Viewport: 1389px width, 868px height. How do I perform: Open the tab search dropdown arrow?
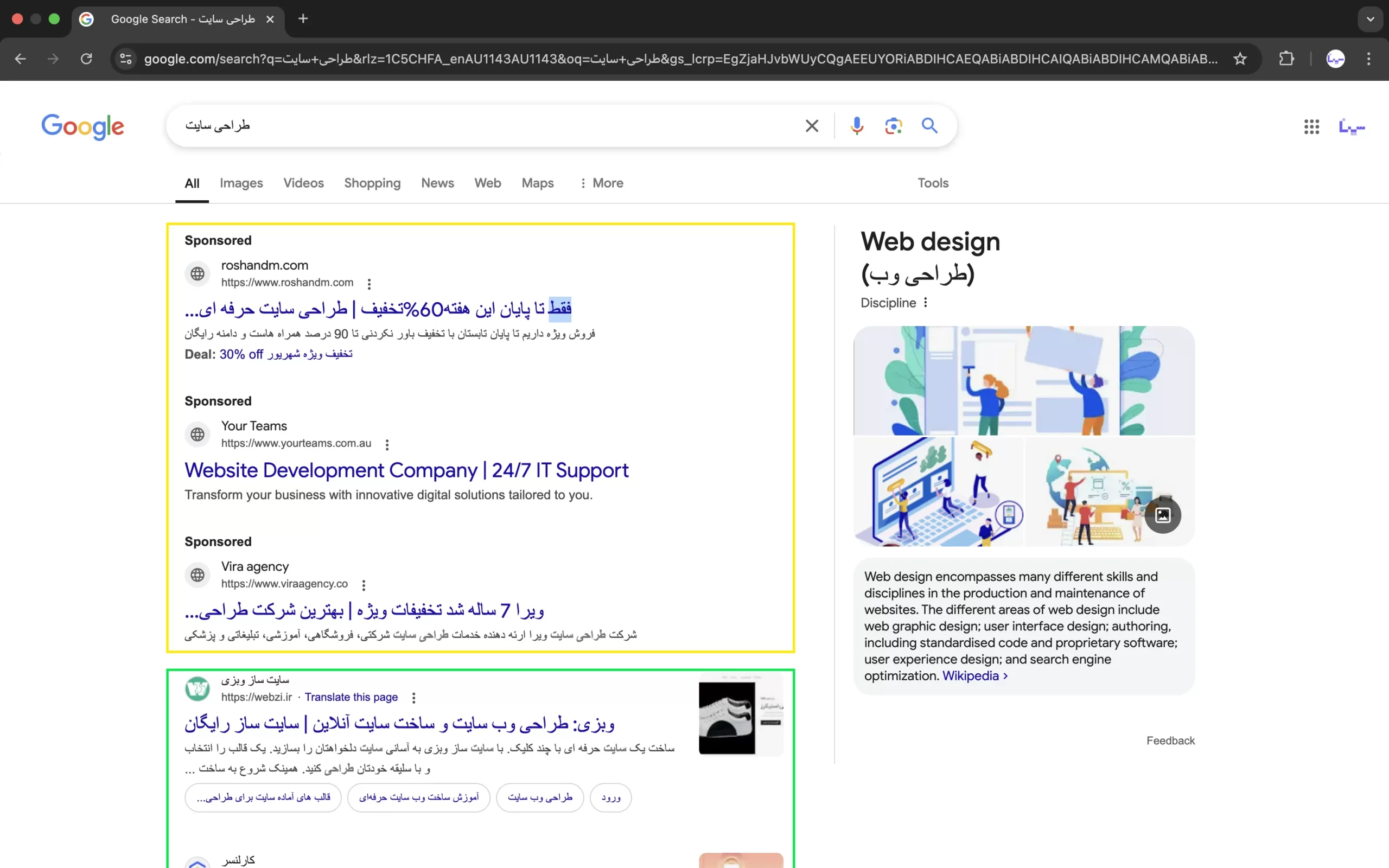[1370, 19]
